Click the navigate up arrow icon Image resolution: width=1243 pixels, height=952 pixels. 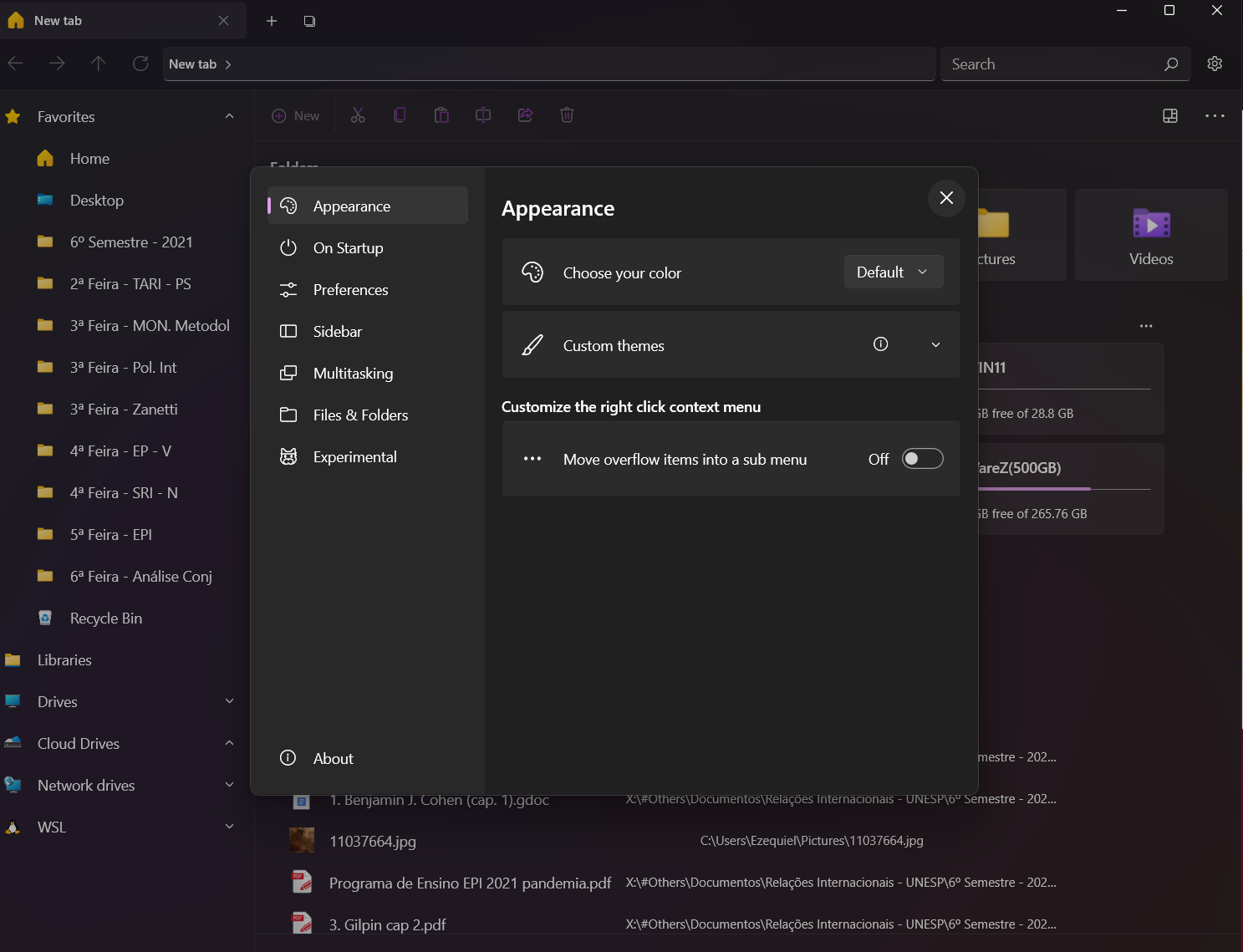pos(98,64)
